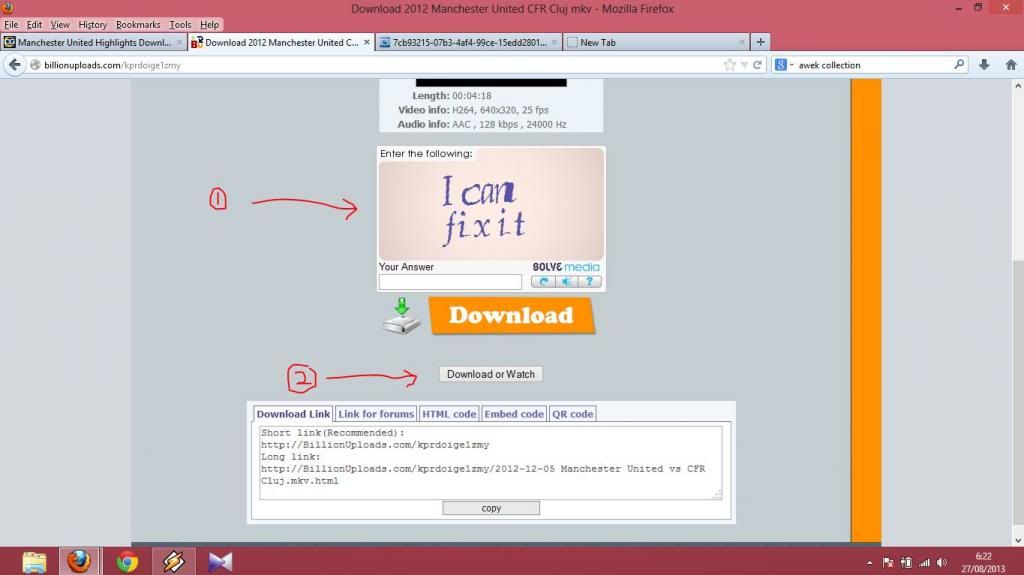Open Winamp lightning icon in taskbar
The height and width of the screenshot is (575, 1024).
pos(174,561)
